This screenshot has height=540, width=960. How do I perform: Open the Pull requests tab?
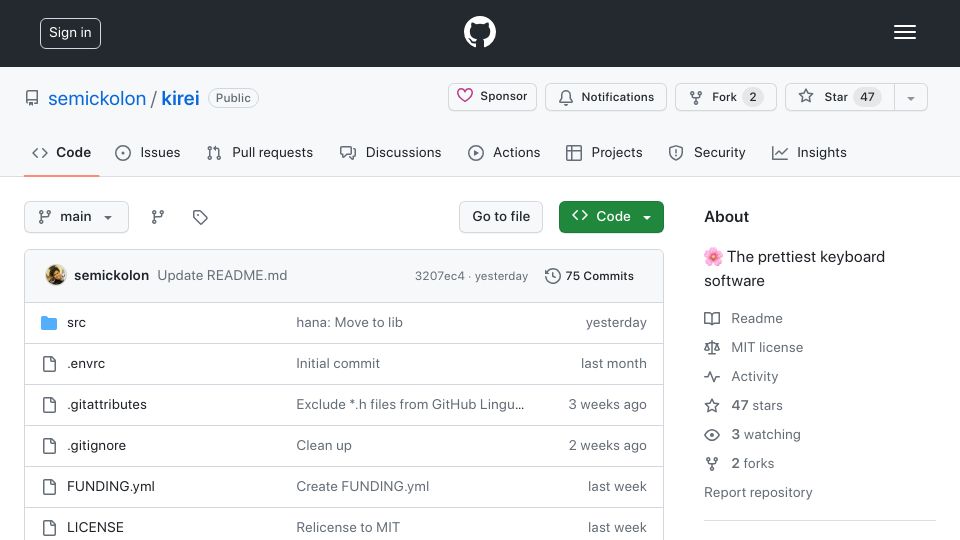[260, 152]
